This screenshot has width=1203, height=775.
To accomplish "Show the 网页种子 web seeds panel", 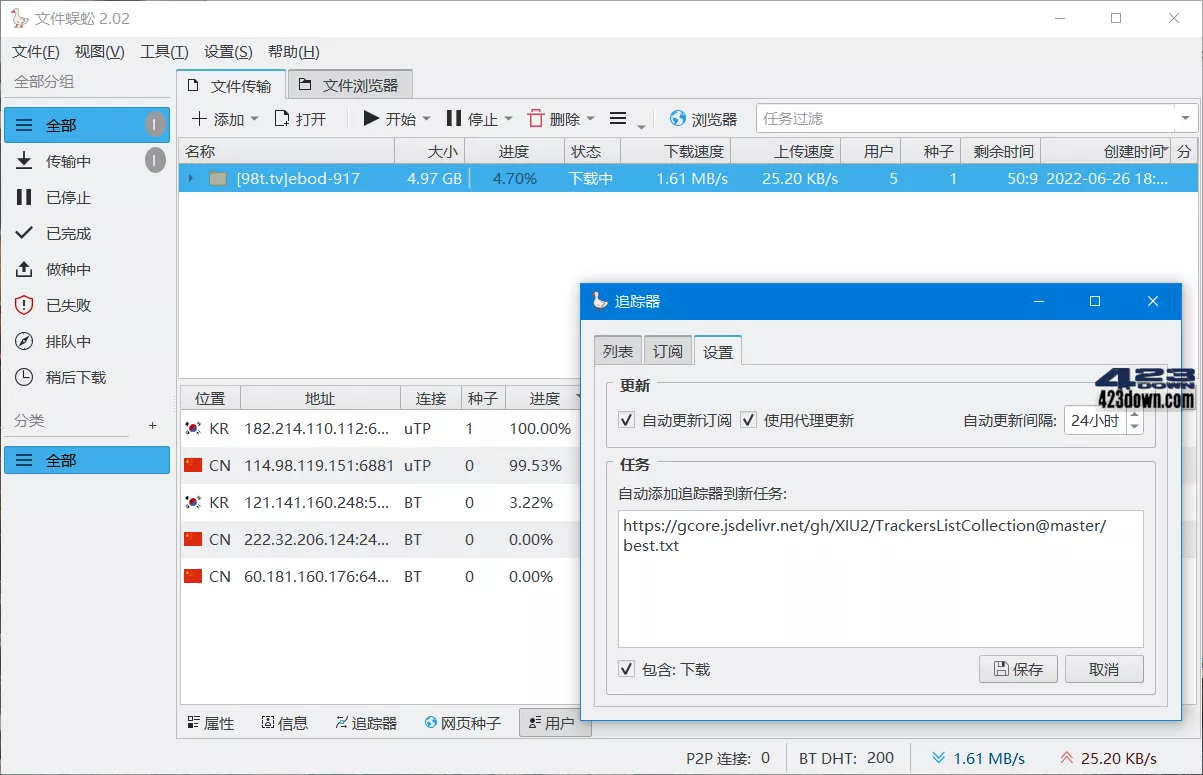I will pos(461,722).
